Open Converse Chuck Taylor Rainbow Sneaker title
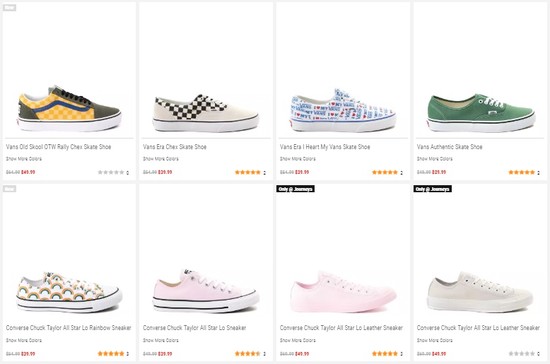Image resolution: width=550 pixels, height=364 pixels. pyautogui.click(x=68, y=328)
